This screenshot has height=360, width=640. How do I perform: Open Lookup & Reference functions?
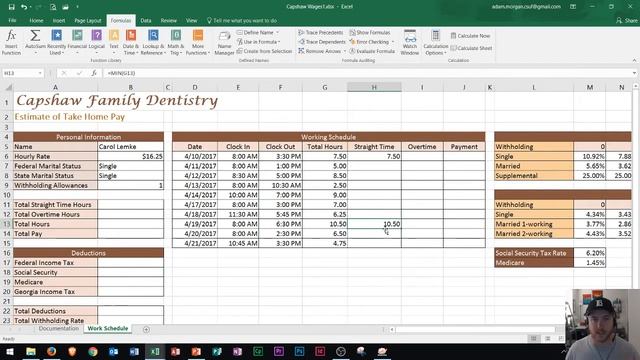[x=153, y=42]
